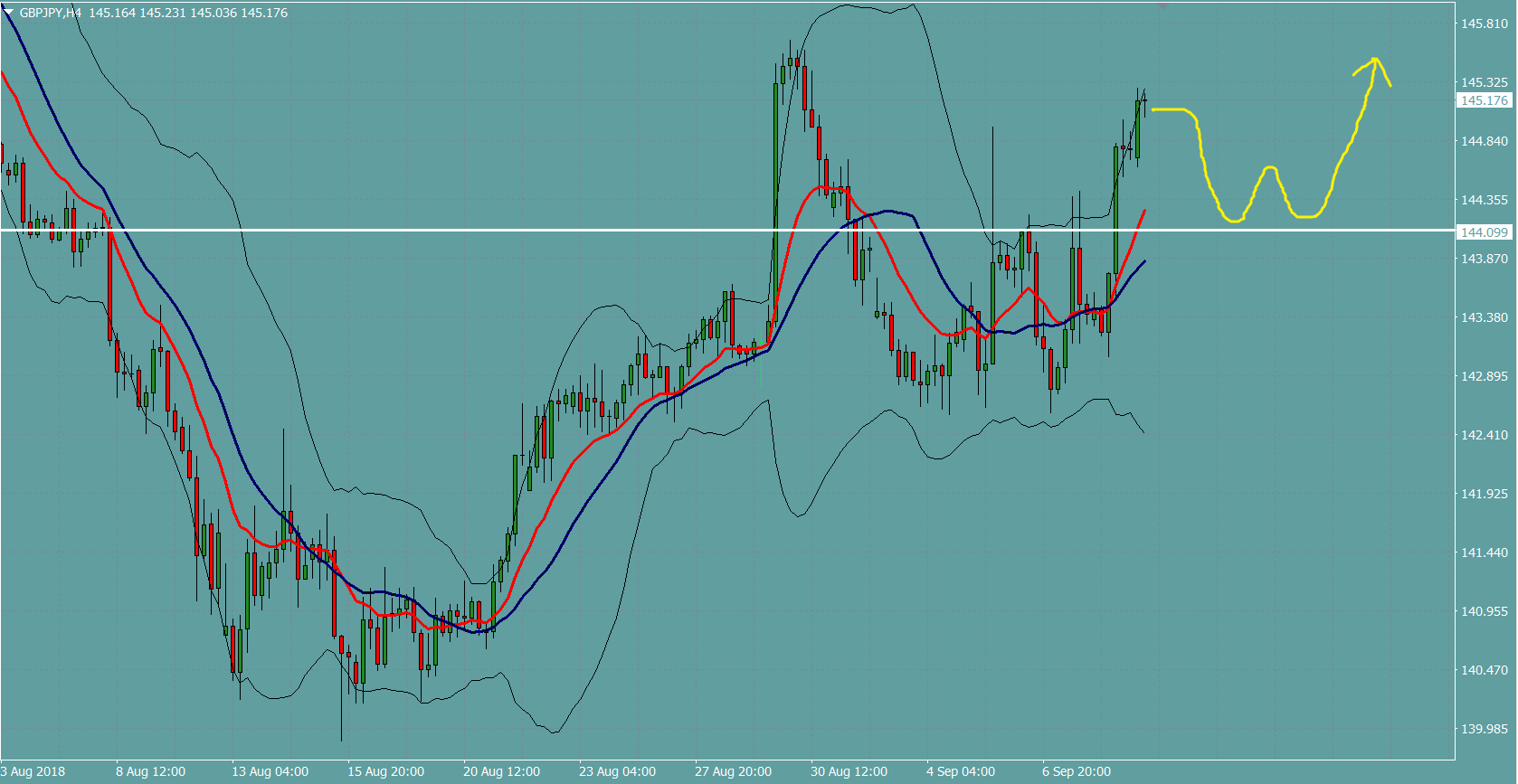This screenshot has width=1518, height=784.
Task: Click the 6 Sep 20:00 time label
Action: (1076, 771)
